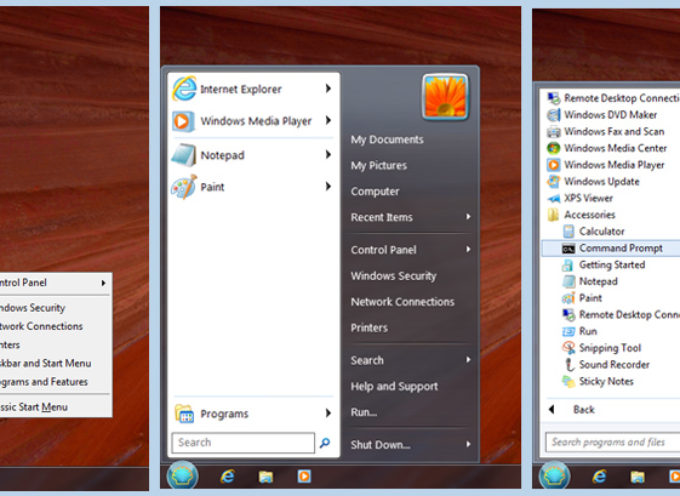Click the Programs folder icon in middle menu

pos(184,413)
